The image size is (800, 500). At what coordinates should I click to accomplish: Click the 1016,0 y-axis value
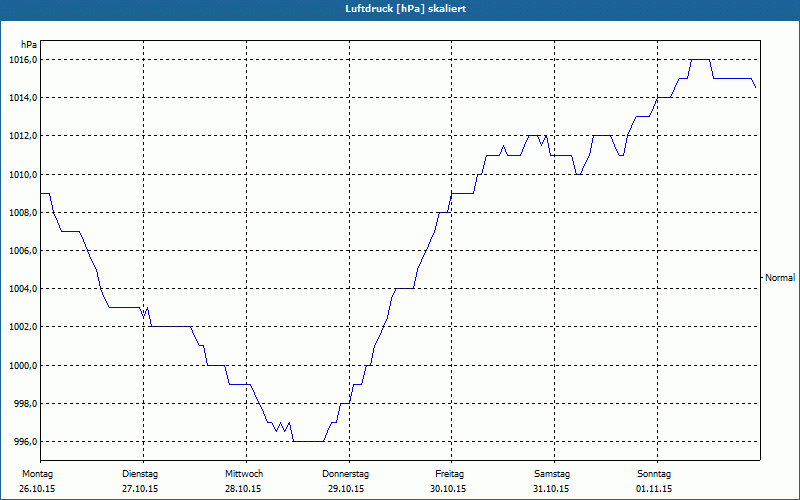(x=23, y=60)
